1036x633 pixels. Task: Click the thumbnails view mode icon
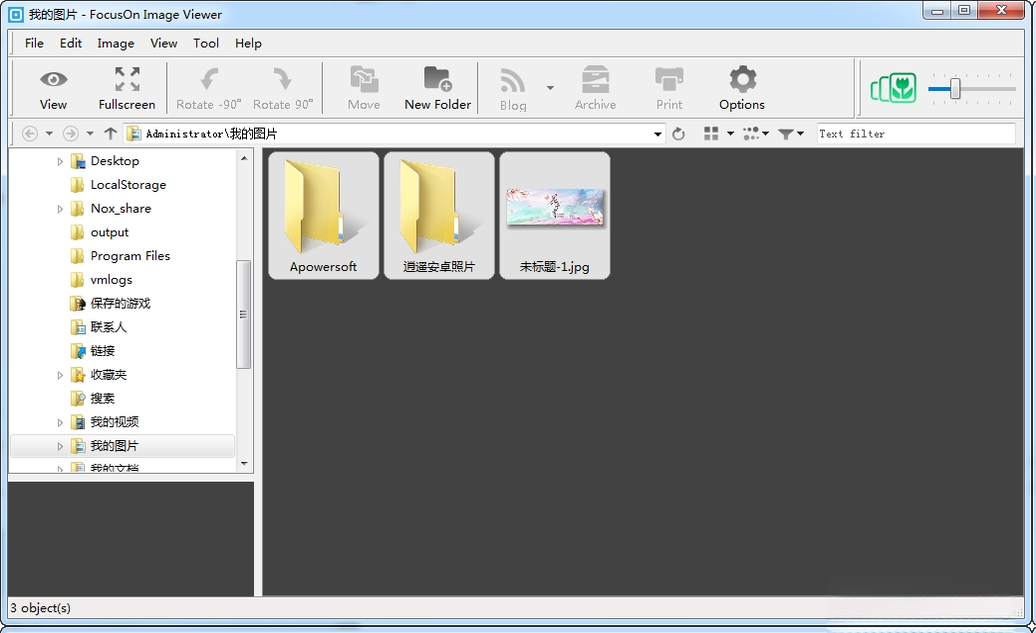tap(711, 133)
